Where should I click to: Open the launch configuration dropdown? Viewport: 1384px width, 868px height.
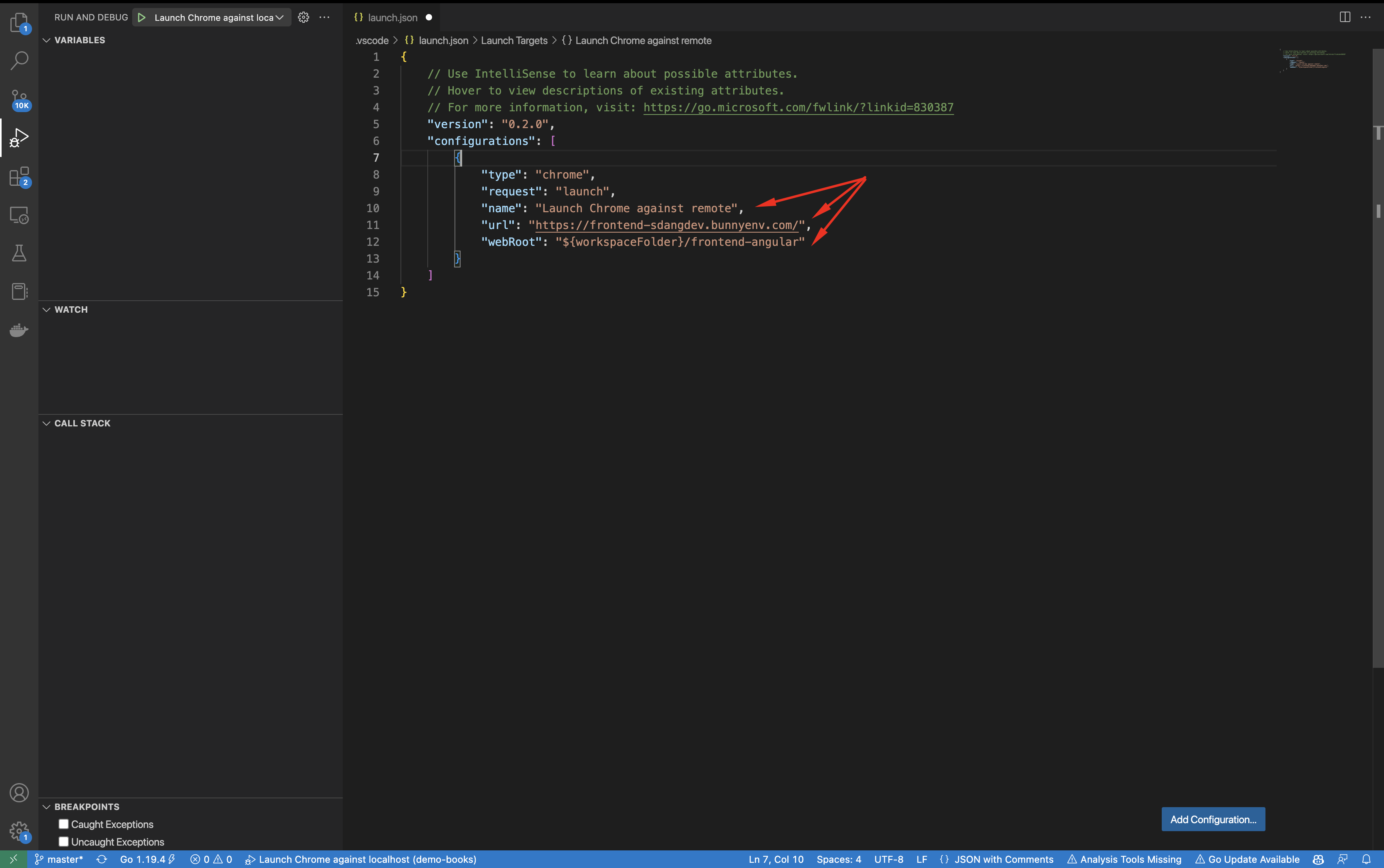pyautogui.click(x=218, y=17)
